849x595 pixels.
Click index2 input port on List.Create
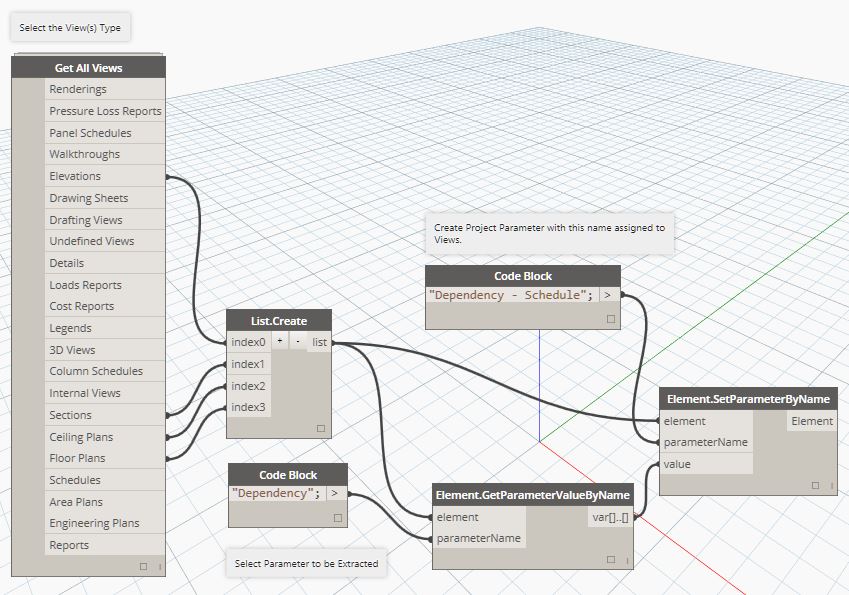click(x=249, y=385)
